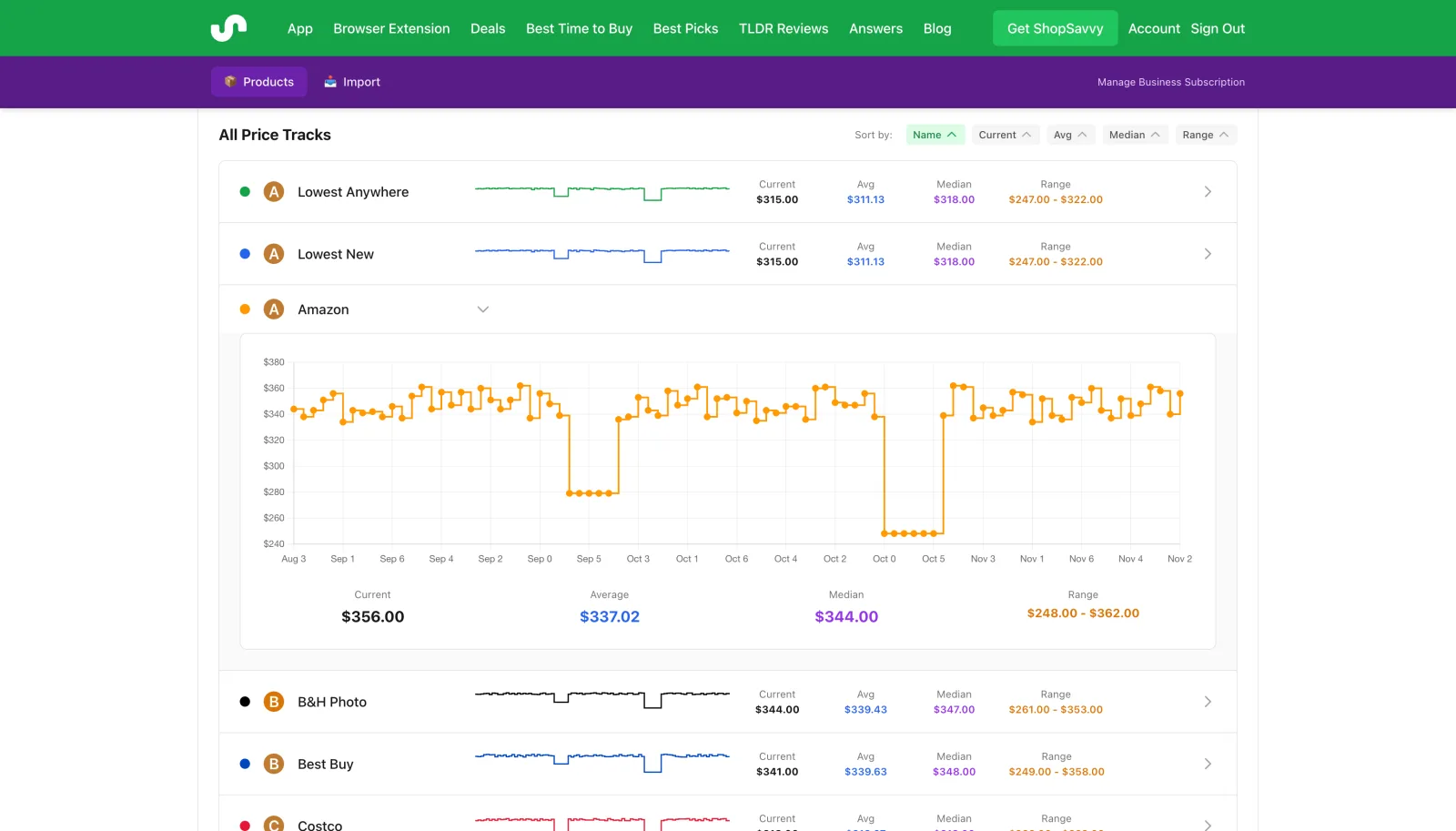
Task: Click the B&H Photo retailer badge B
Action: [274, 702]
